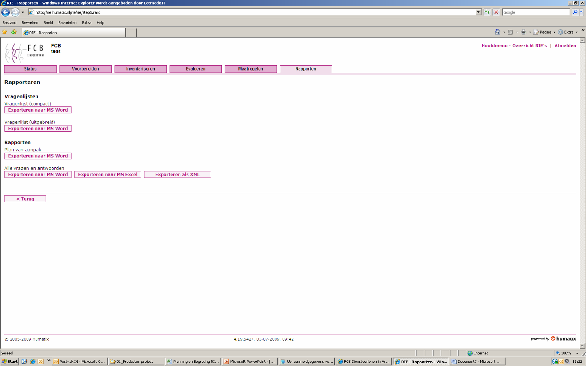Refresh the page with the green arrows icon
The image size is (586, 366).
(x=487, y=12)
